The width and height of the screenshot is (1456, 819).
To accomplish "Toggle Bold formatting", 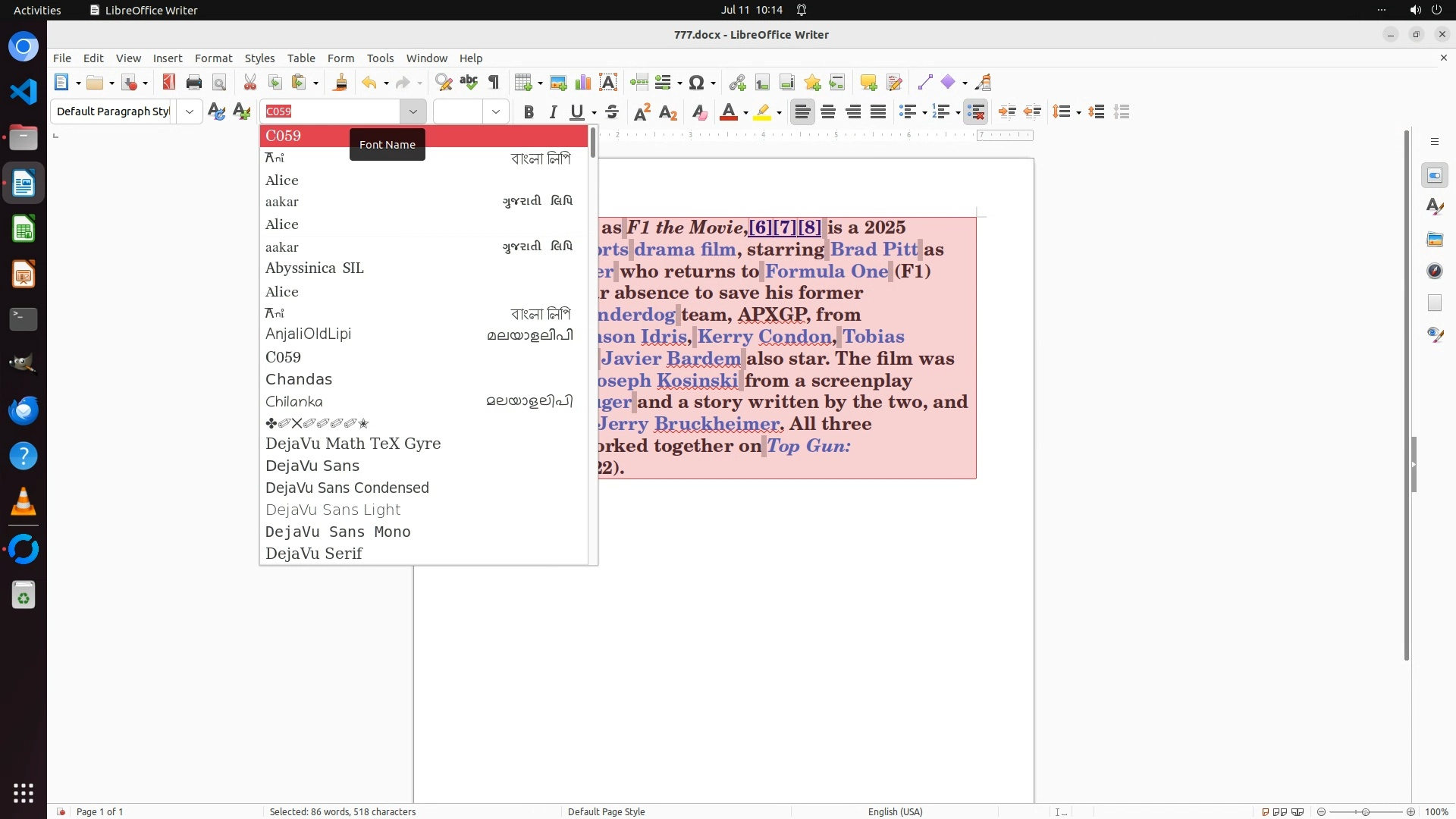I will click(x=529, y=112).
